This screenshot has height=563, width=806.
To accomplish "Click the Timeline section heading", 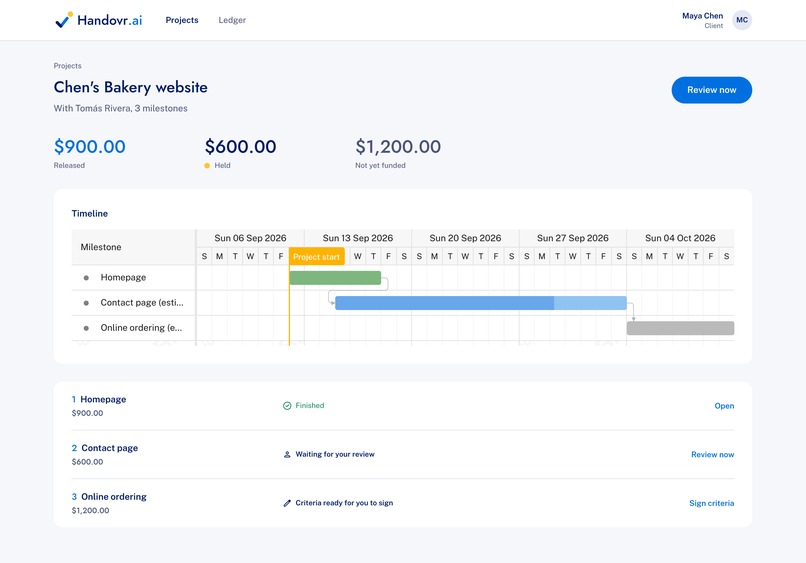I will click(x=90, y=213).
